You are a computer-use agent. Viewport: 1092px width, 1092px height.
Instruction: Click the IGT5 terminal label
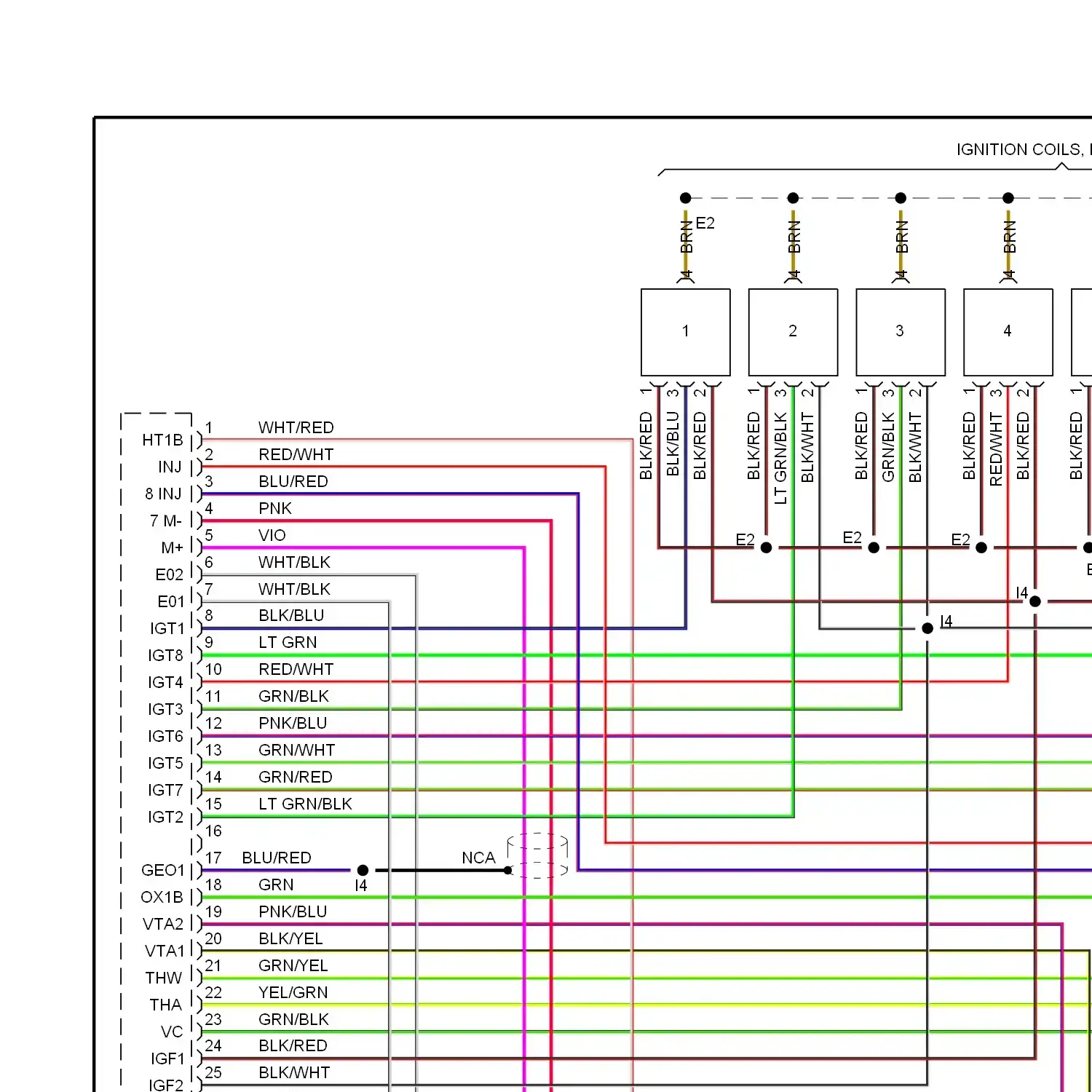[166, 764]
